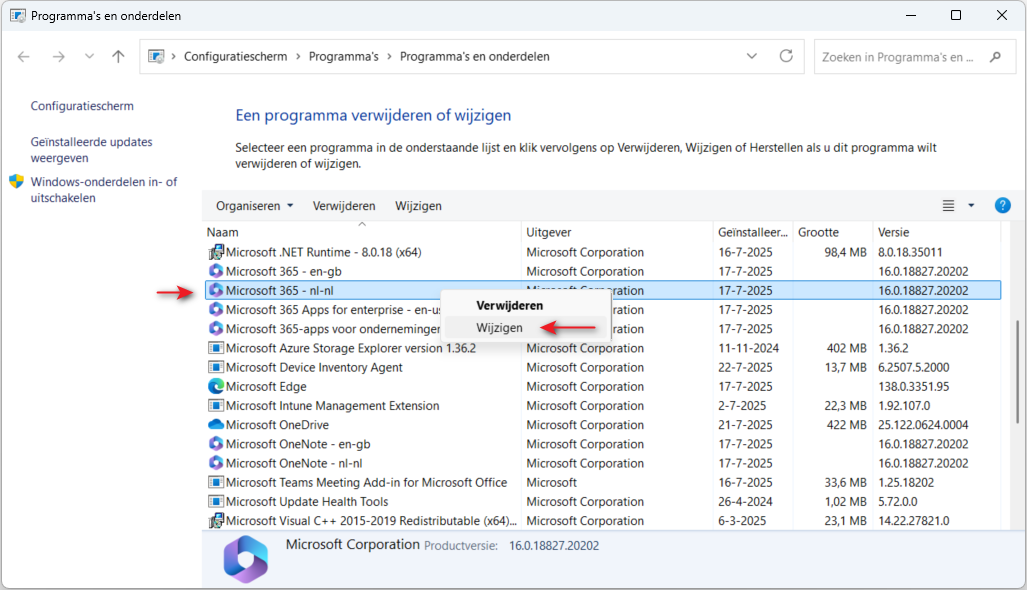Refresh the Programma's en onderdelen list

click(786, 56)
